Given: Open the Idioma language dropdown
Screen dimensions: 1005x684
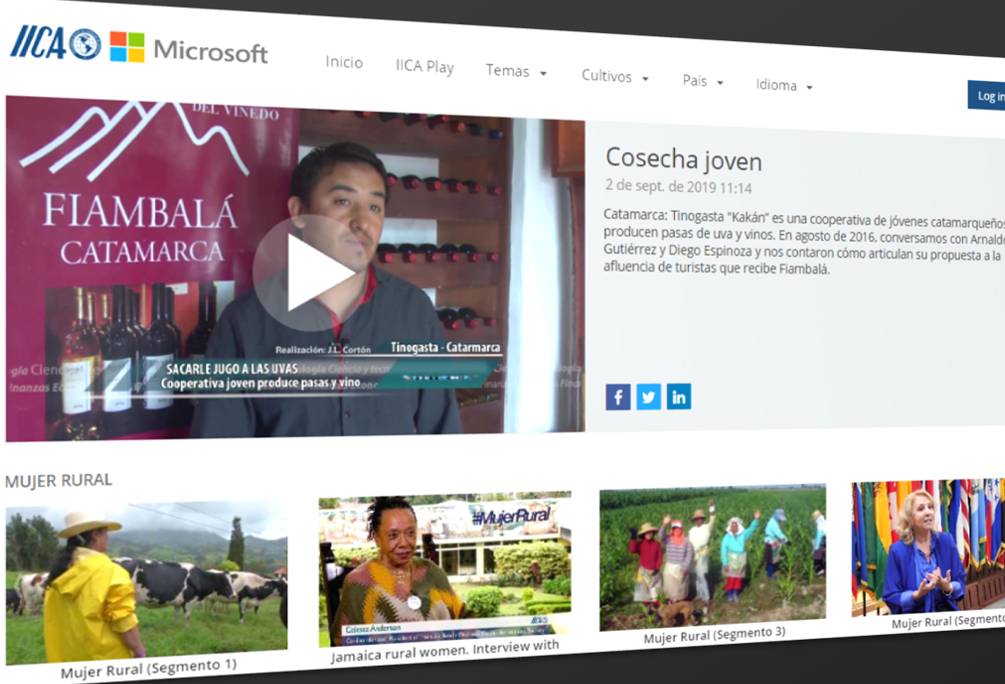Looking at the screenshot, I should tap(784, 85).
